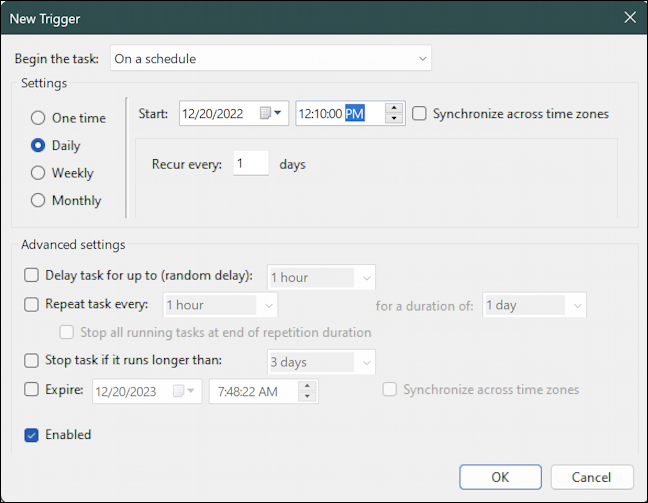
Task: Click the Advanced settings heading
Action: 73,244
